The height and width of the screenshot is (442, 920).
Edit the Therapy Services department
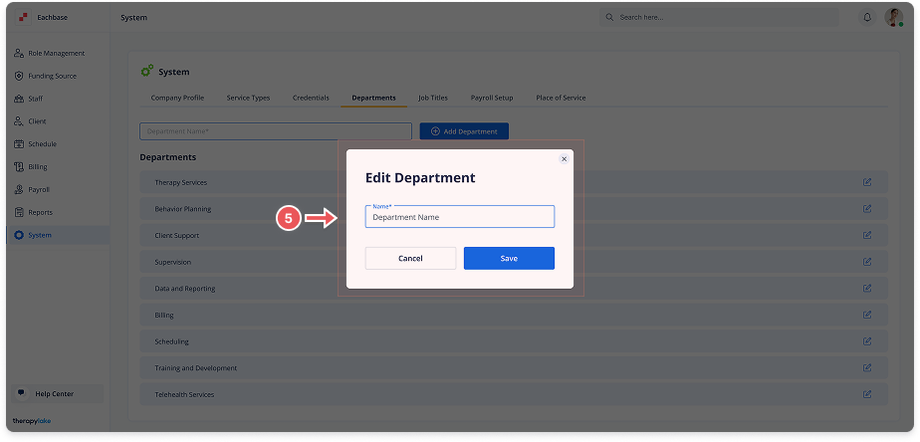pyautogui.click(x=867, y=182)
